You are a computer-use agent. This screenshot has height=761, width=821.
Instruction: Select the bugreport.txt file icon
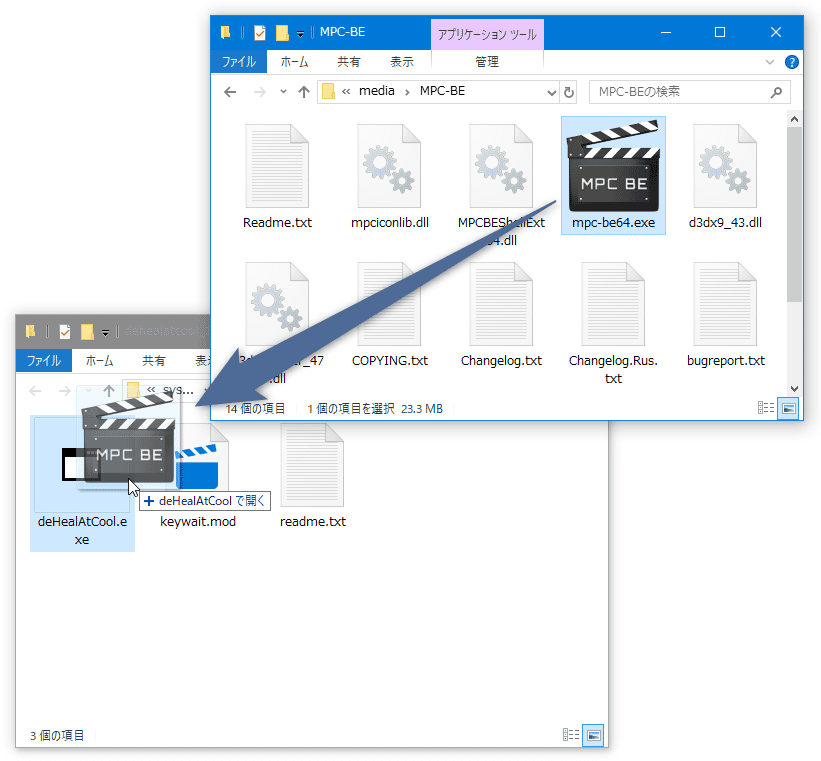point(725,304)
